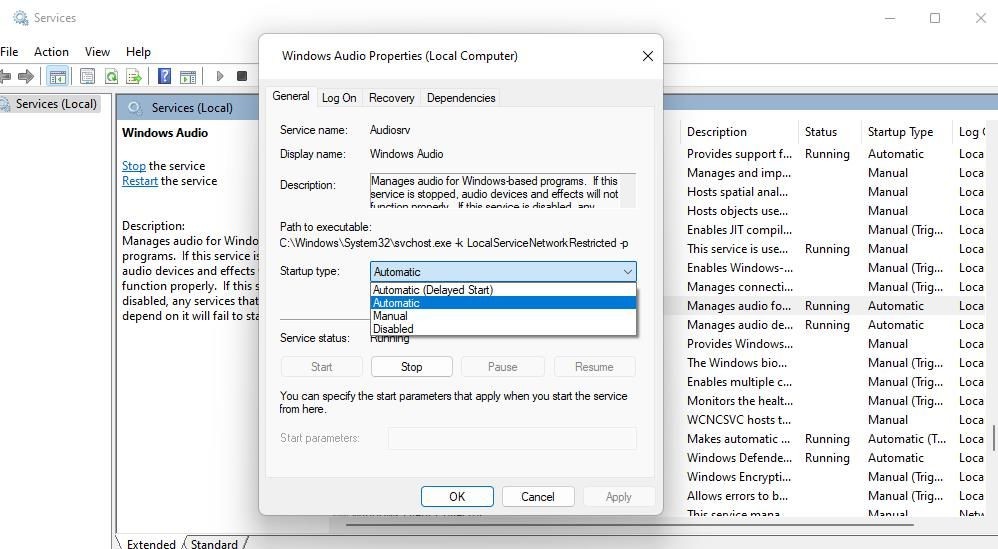
Task: Switch to the Dependencies tab
Action: [x=461, y=97]
